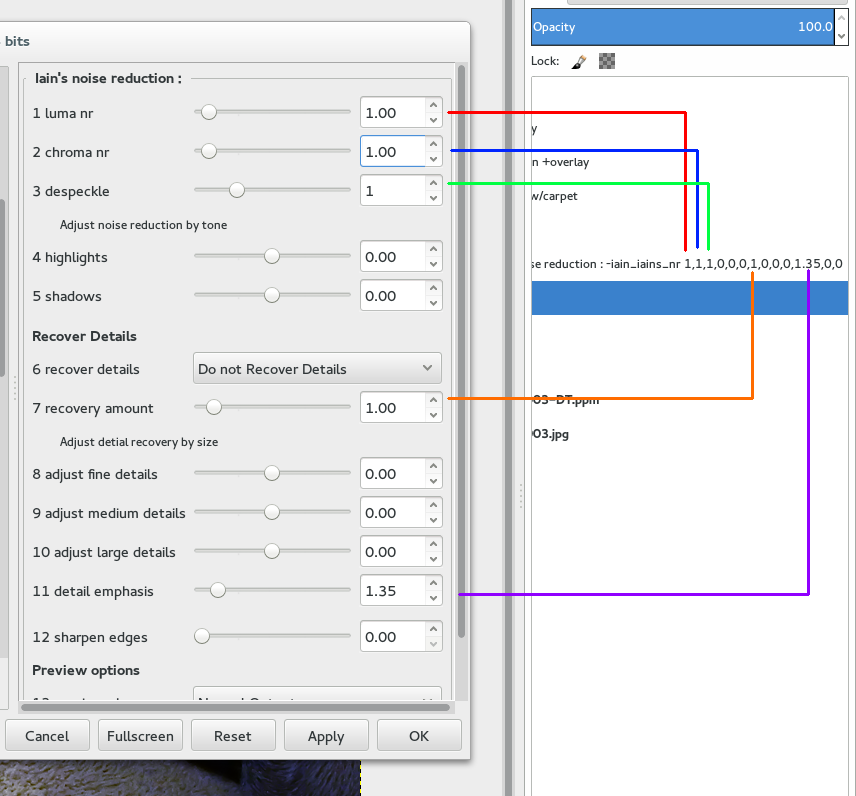Click the Cancel button
856x796 pixels.
[47, 736]
